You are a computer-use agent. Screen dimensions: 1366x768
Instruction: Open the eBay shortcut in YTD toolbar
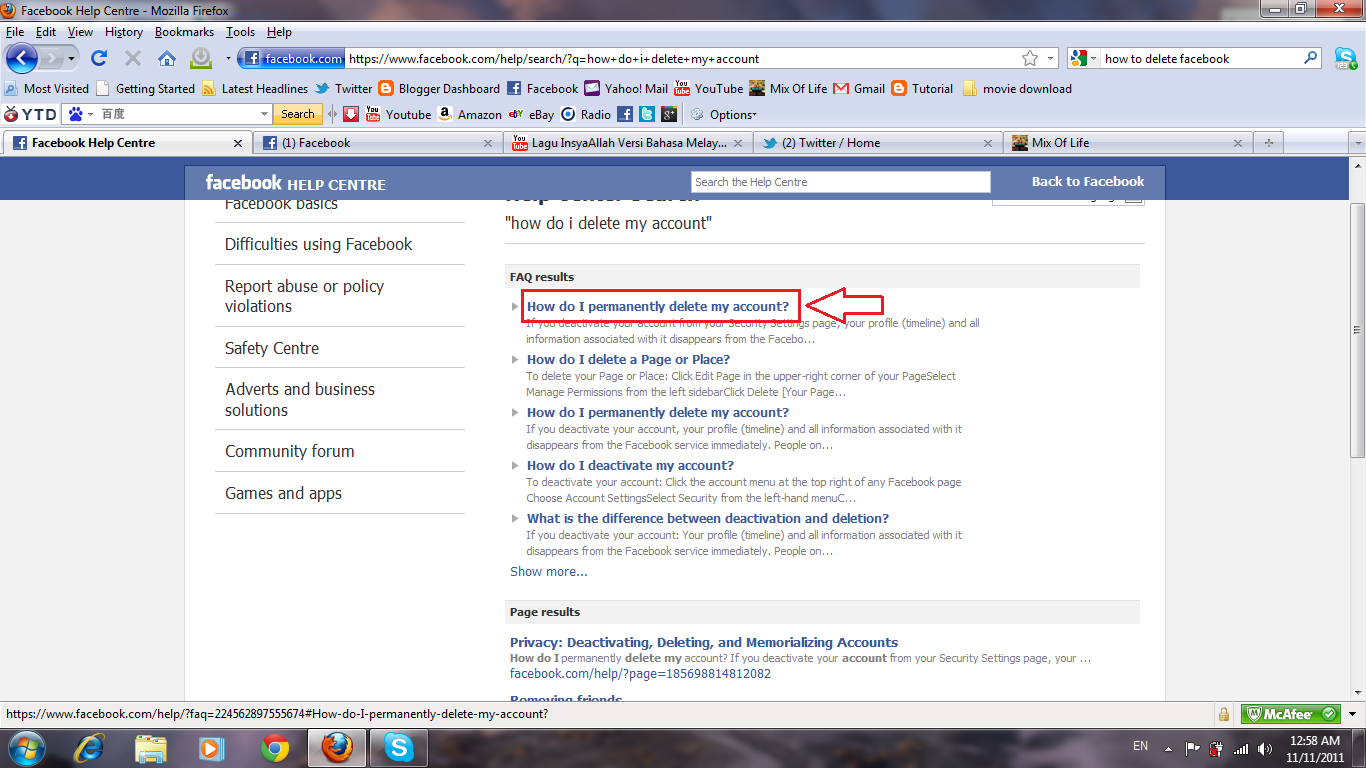pyautogui.click(x=531, y=114)
